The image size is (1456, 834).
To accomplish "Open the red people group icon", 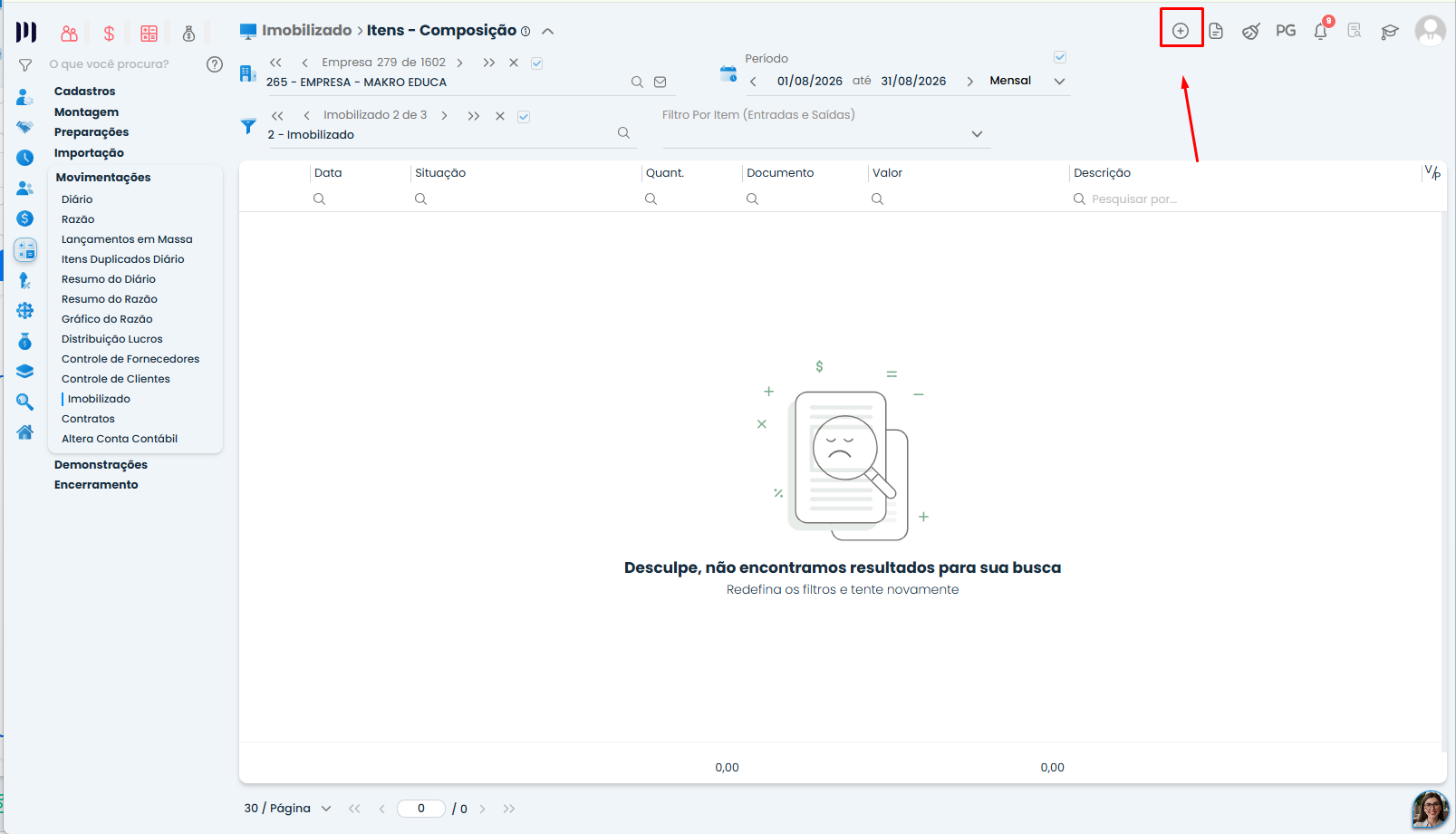I will click(x=69, y=34).
